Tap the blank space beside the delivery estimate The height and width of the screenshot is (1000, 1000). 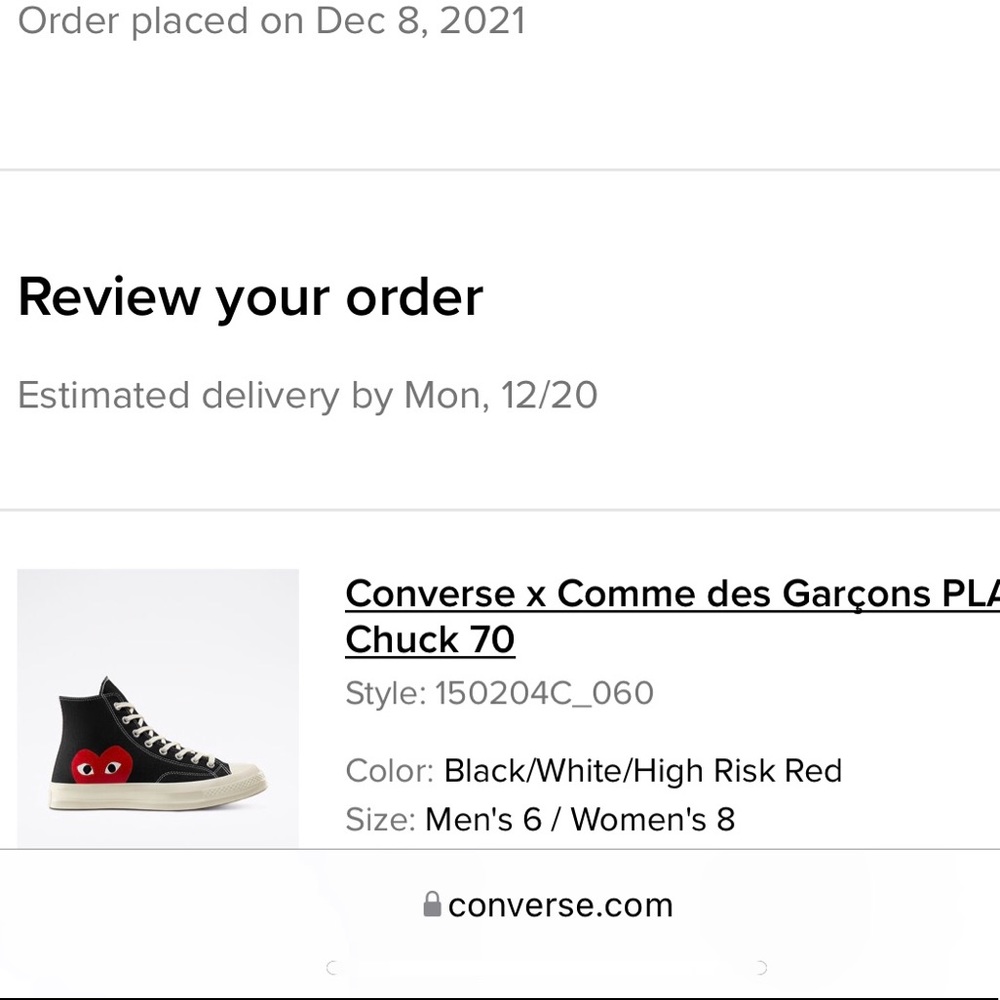pyautogui.click(x=800, y=395)
